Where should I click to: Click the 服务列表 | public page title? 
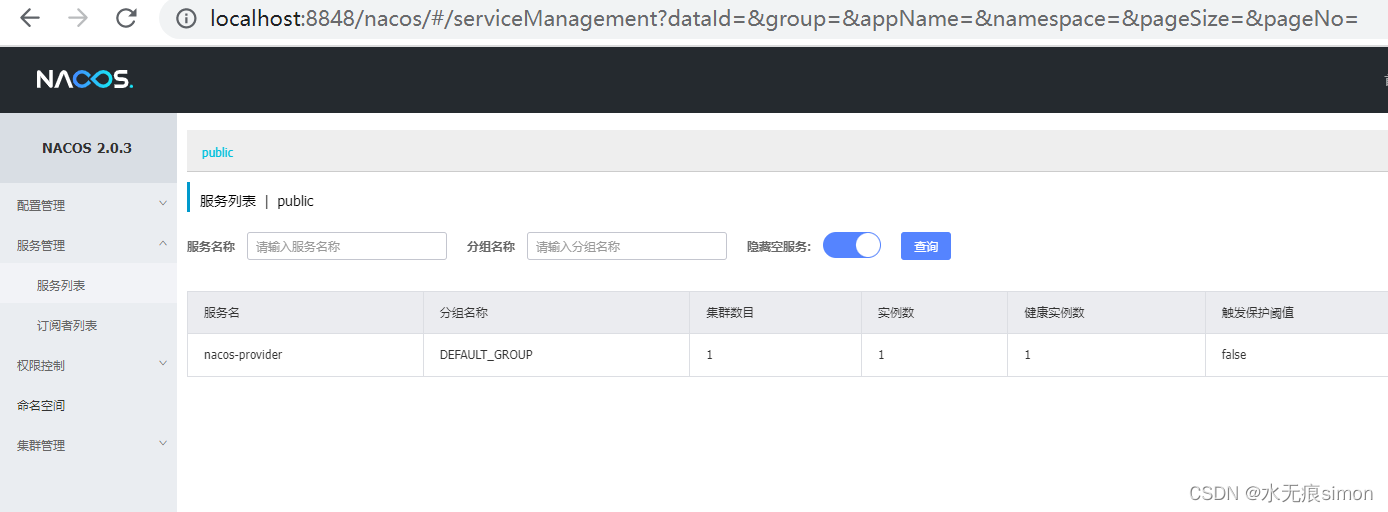tap(257, 201)
